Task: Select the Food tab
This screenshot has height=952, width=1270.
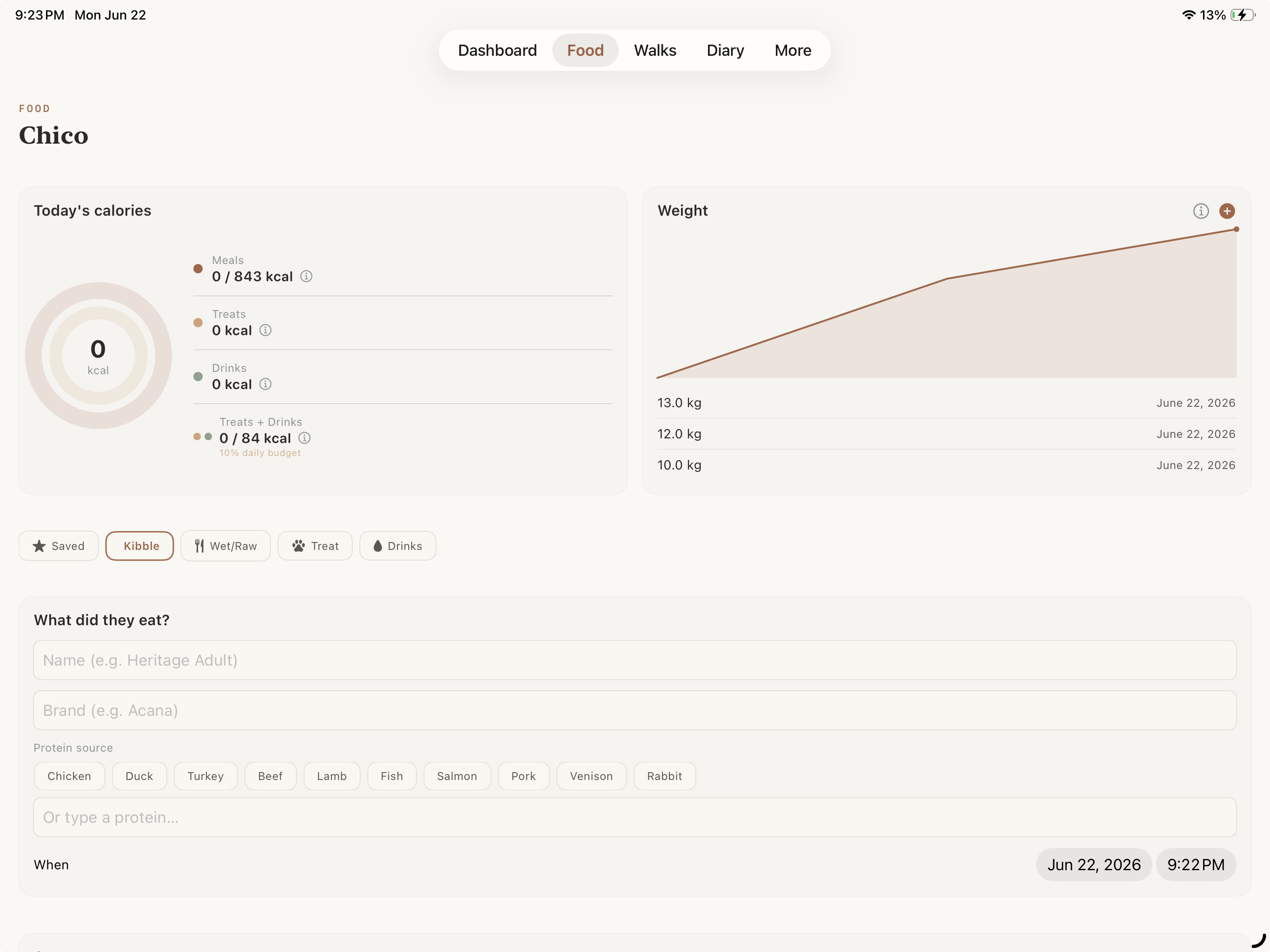Action: click(585, 51)
